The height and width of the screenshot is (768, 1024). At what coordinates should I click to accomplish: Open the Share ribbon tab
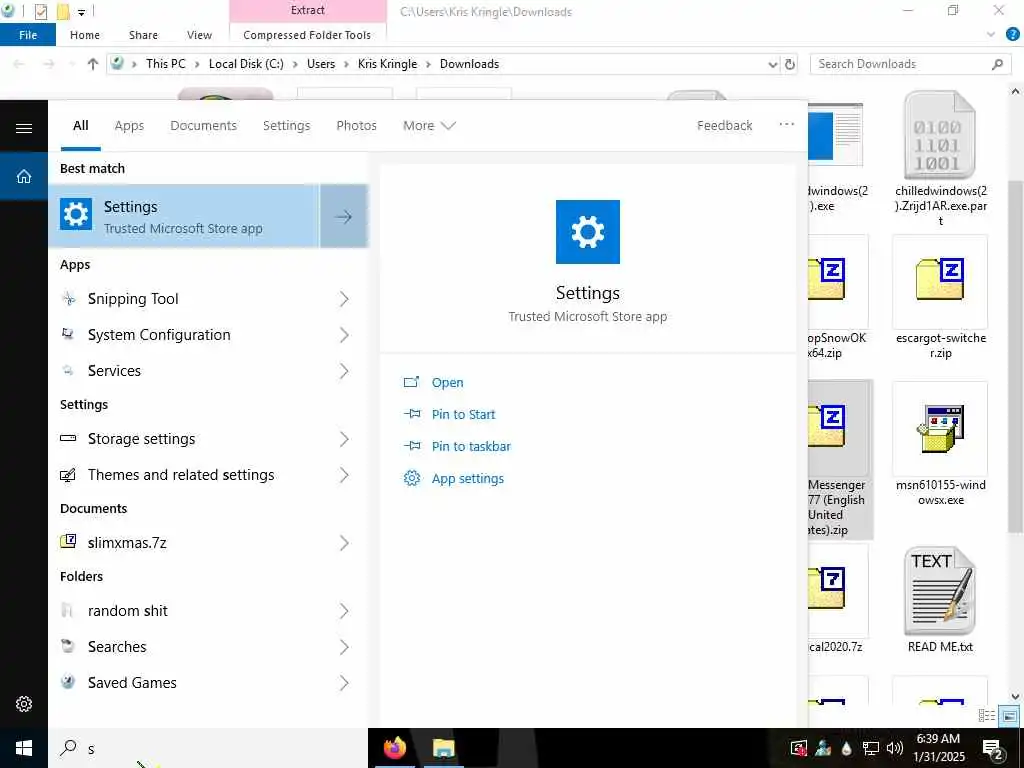point(143,35)
